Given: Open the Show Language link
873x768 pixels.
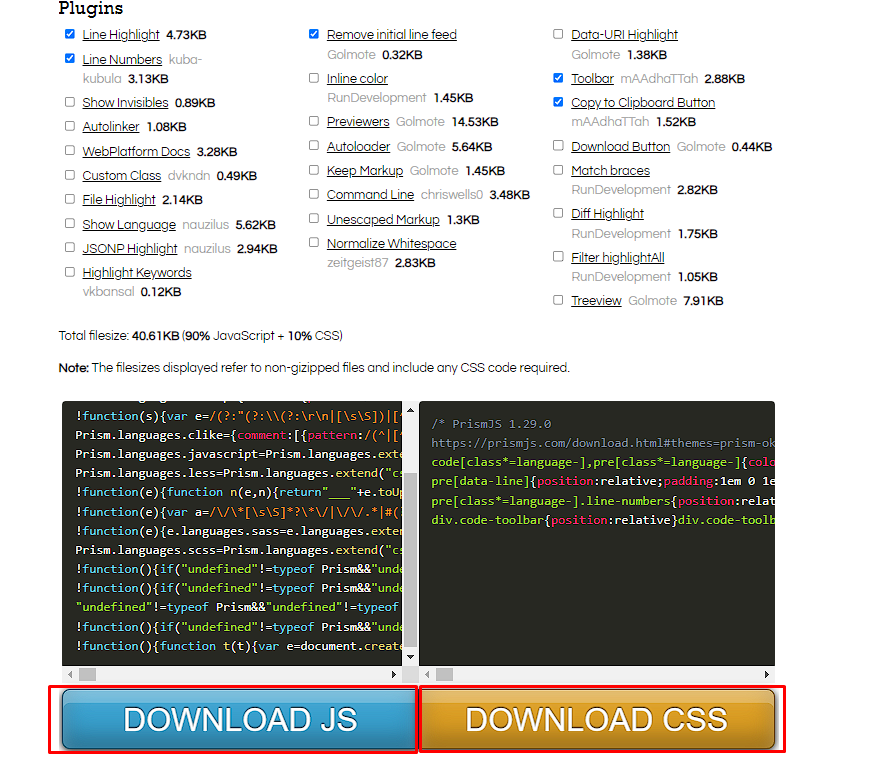Looking at the screenshot, I should tap(129, 224).
